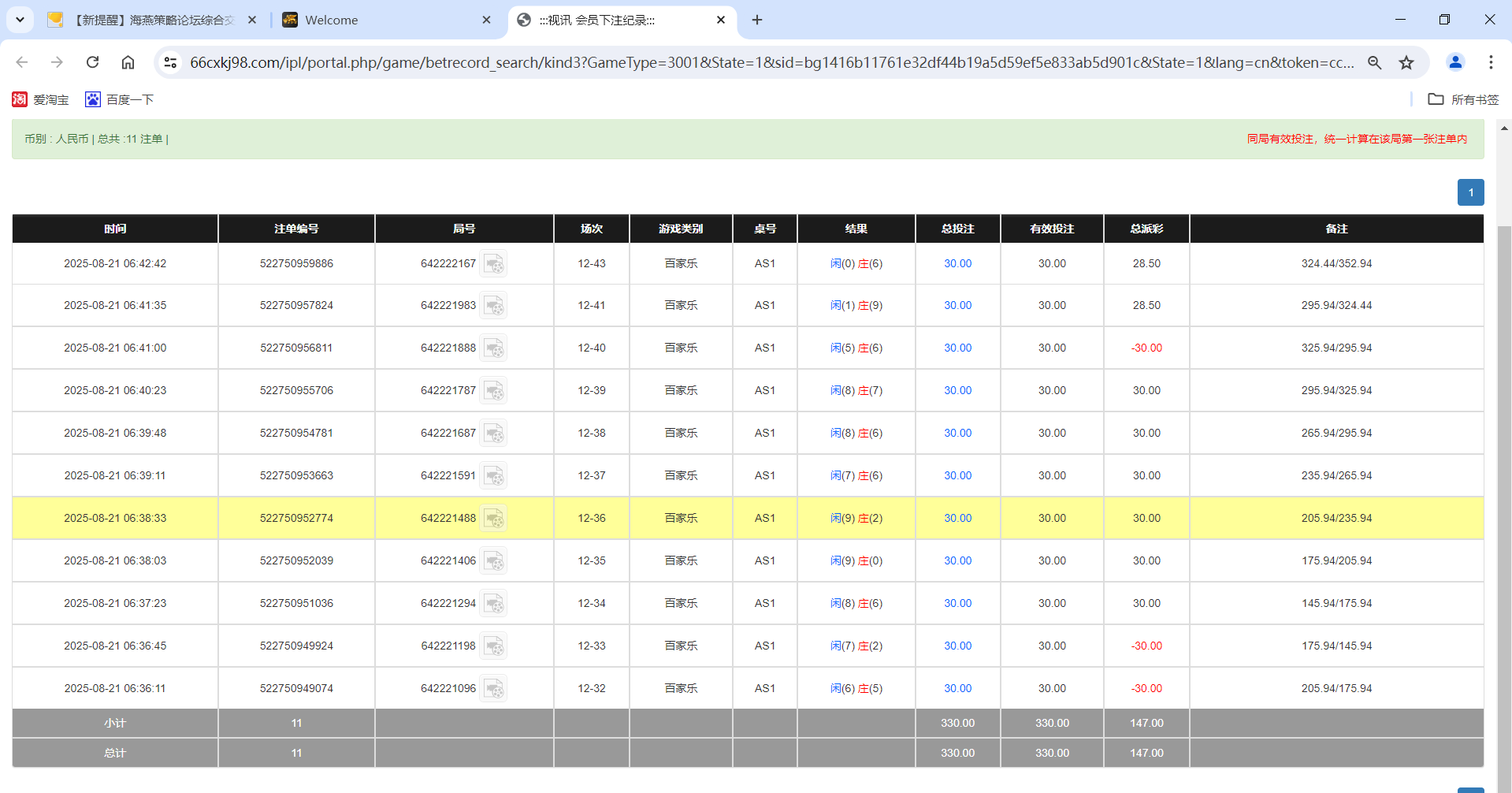This screenshot has width=1512, height=793.
Task: Select page 1 pagination button
Action: 1470,192
